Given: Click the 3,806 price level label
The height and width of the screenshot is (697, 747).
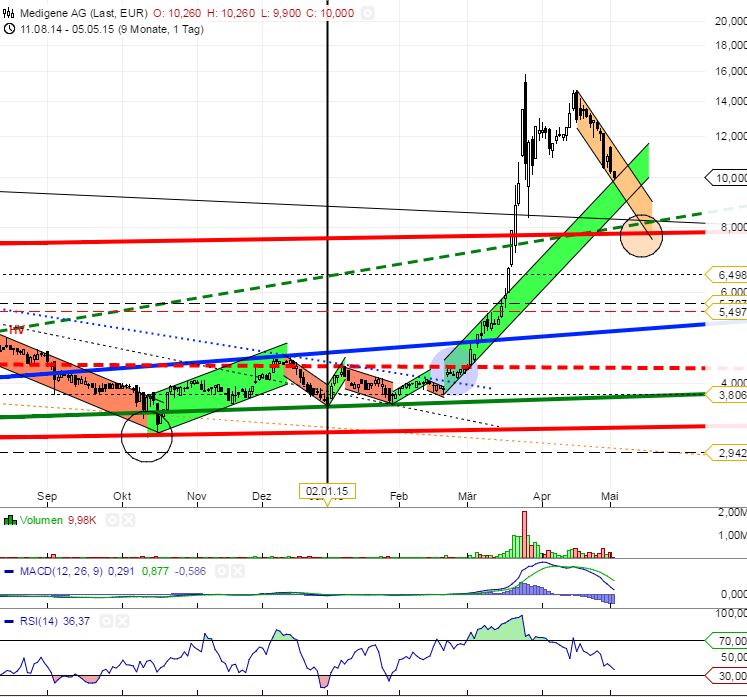Looking at the screenshot, I should (728, 395).
